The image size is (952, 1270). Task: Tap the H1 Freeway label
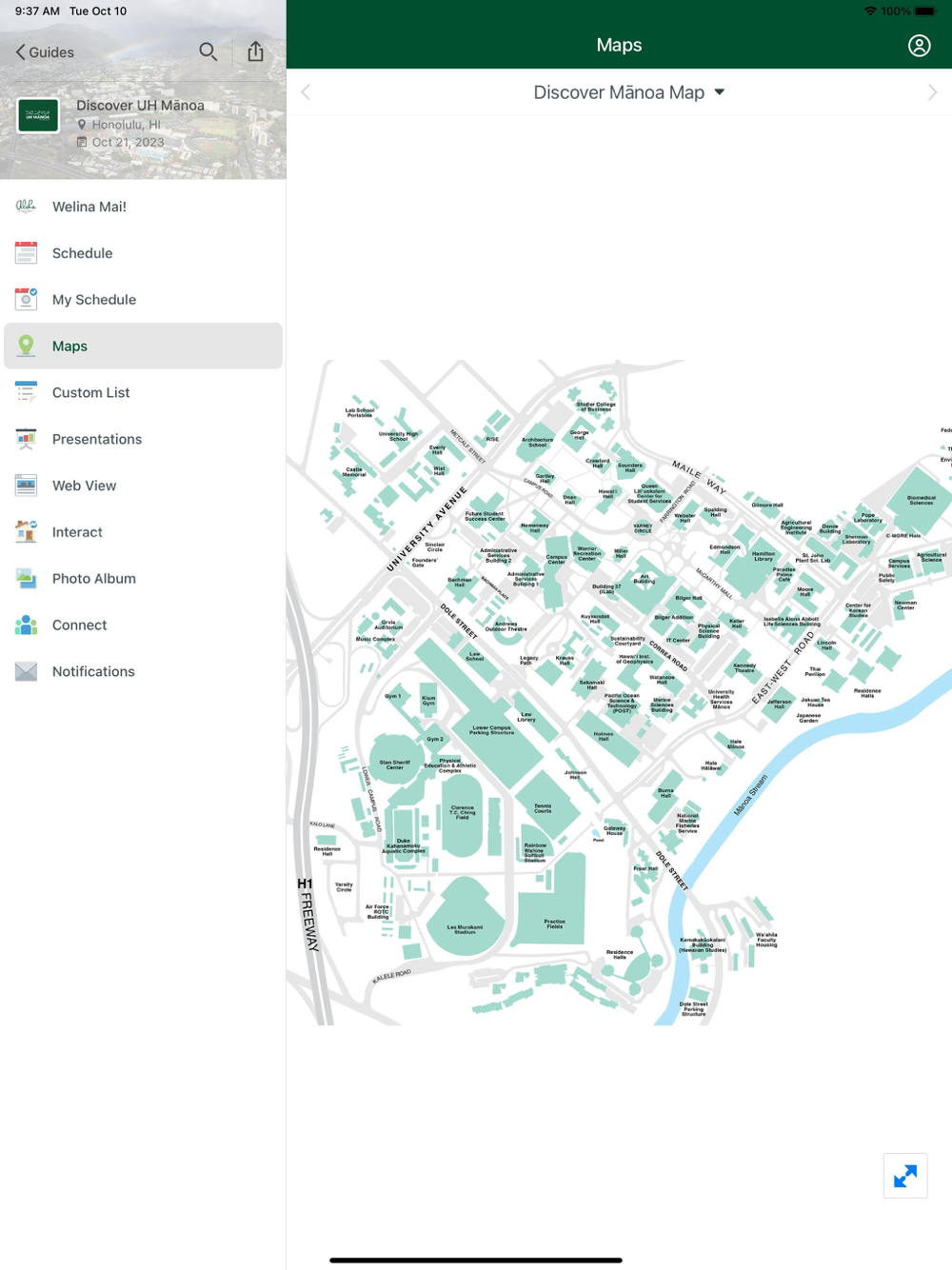(307, 914)
